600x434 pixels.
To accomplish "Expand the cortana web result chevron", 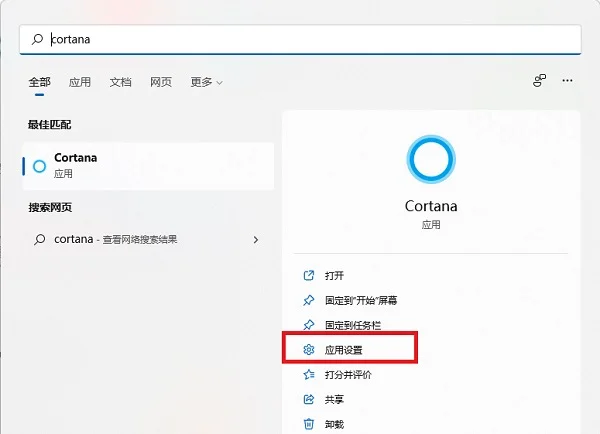I will tap(256, 240).
